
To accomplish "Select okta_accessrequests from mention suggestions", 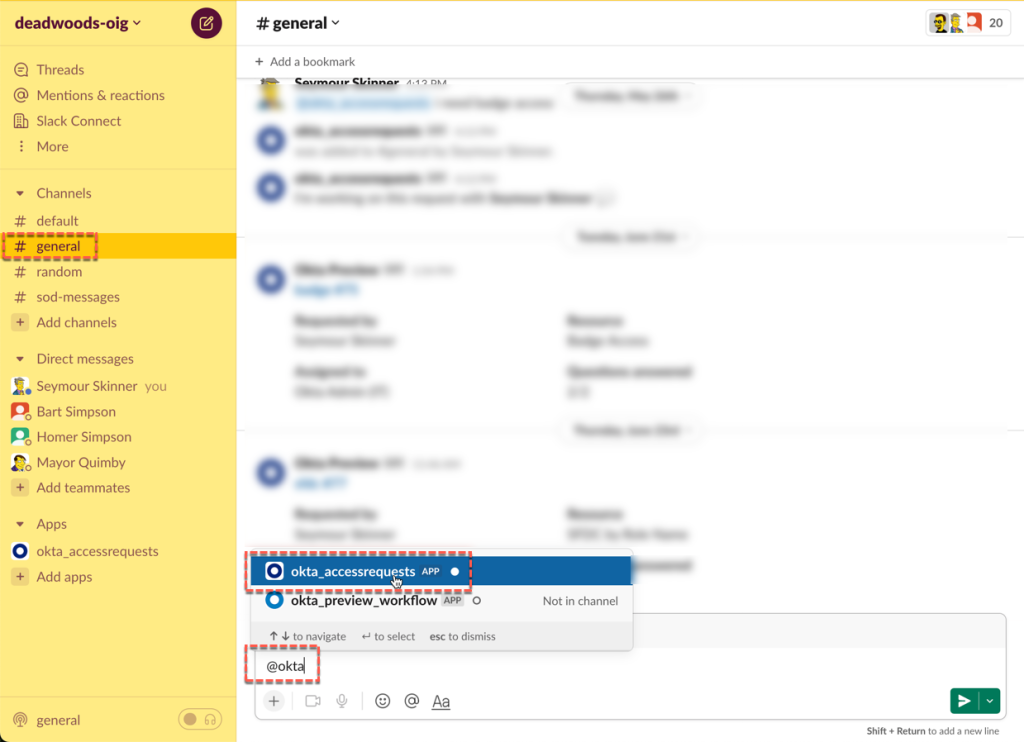I will 441,572.
